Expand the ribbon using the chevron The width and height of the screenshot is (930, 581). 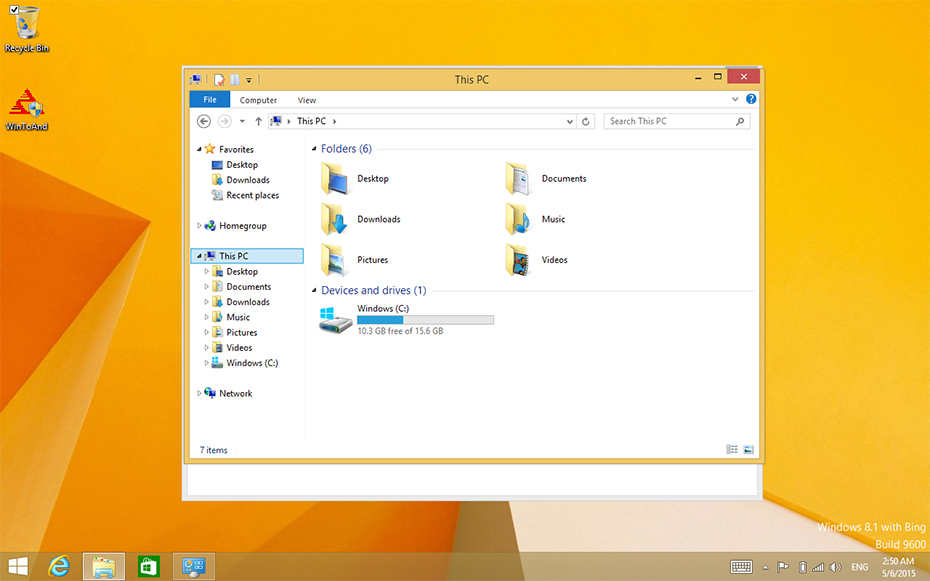[736, 100]
